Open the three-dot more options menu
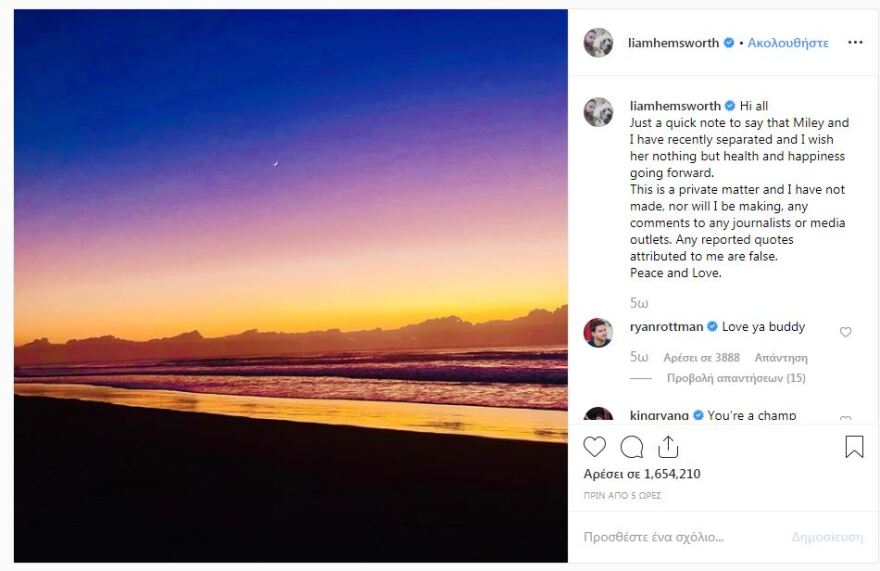 (x=854, y=43)
